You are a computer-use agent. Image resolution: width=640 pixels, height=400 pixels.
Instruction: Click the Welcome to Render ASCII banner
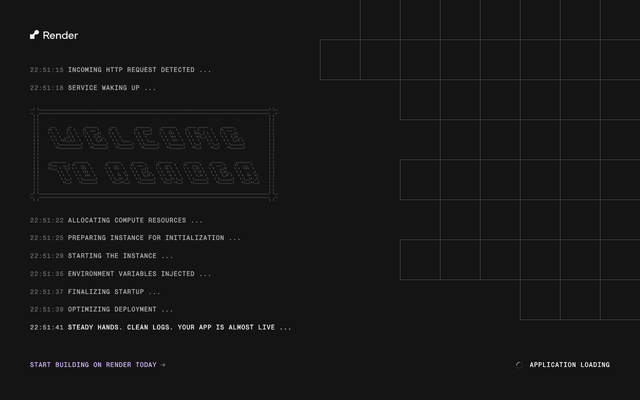coord(154,154)
